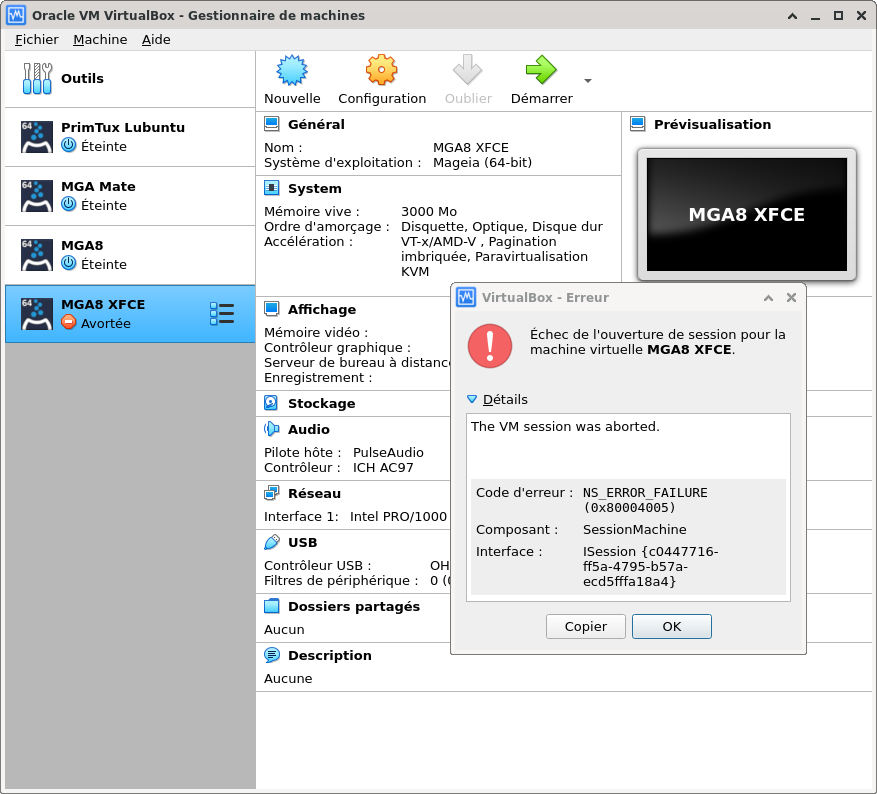
Task: Click the red exclamation error icon
Action: [490, 346]
